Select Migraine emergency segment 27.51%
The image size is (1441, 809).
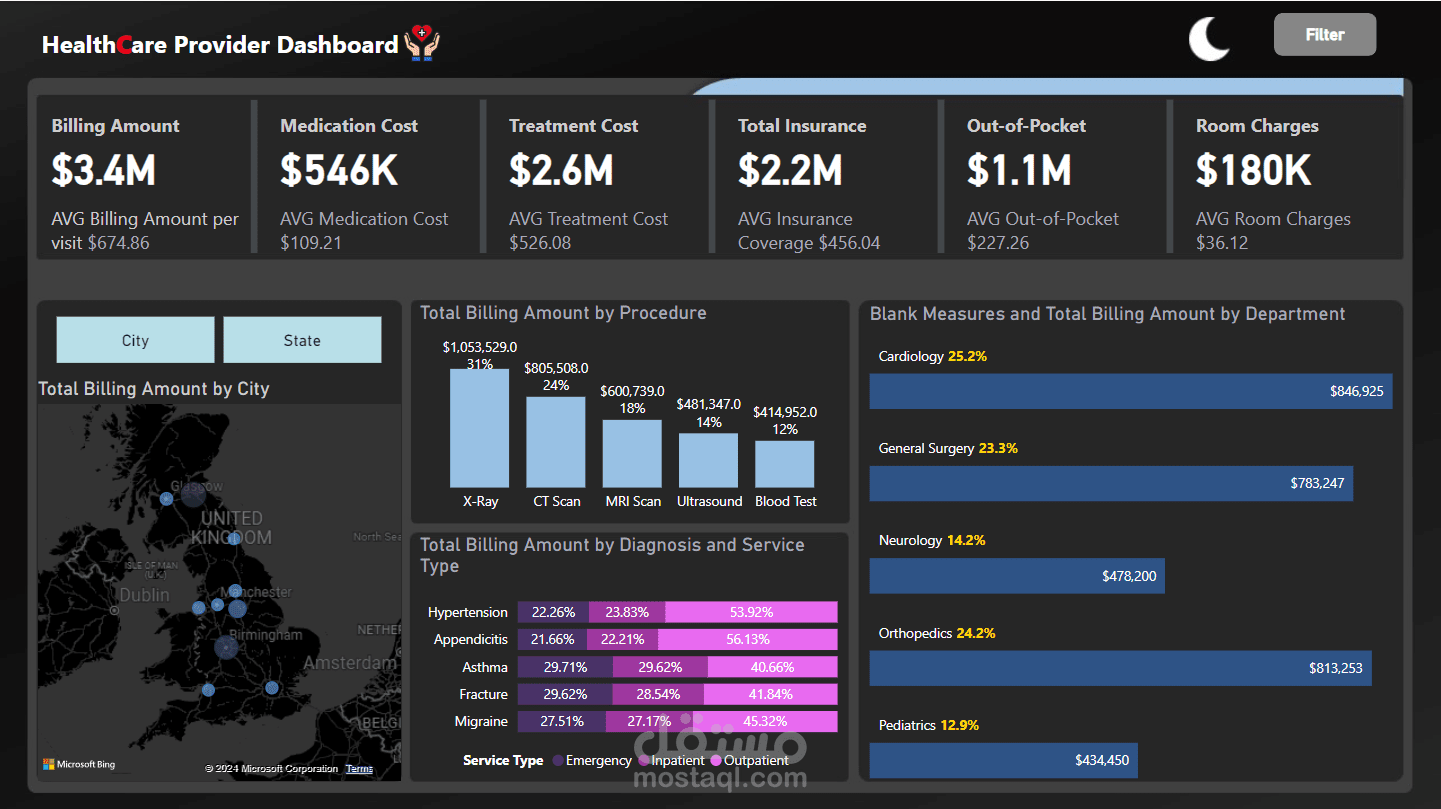[562, 721]
